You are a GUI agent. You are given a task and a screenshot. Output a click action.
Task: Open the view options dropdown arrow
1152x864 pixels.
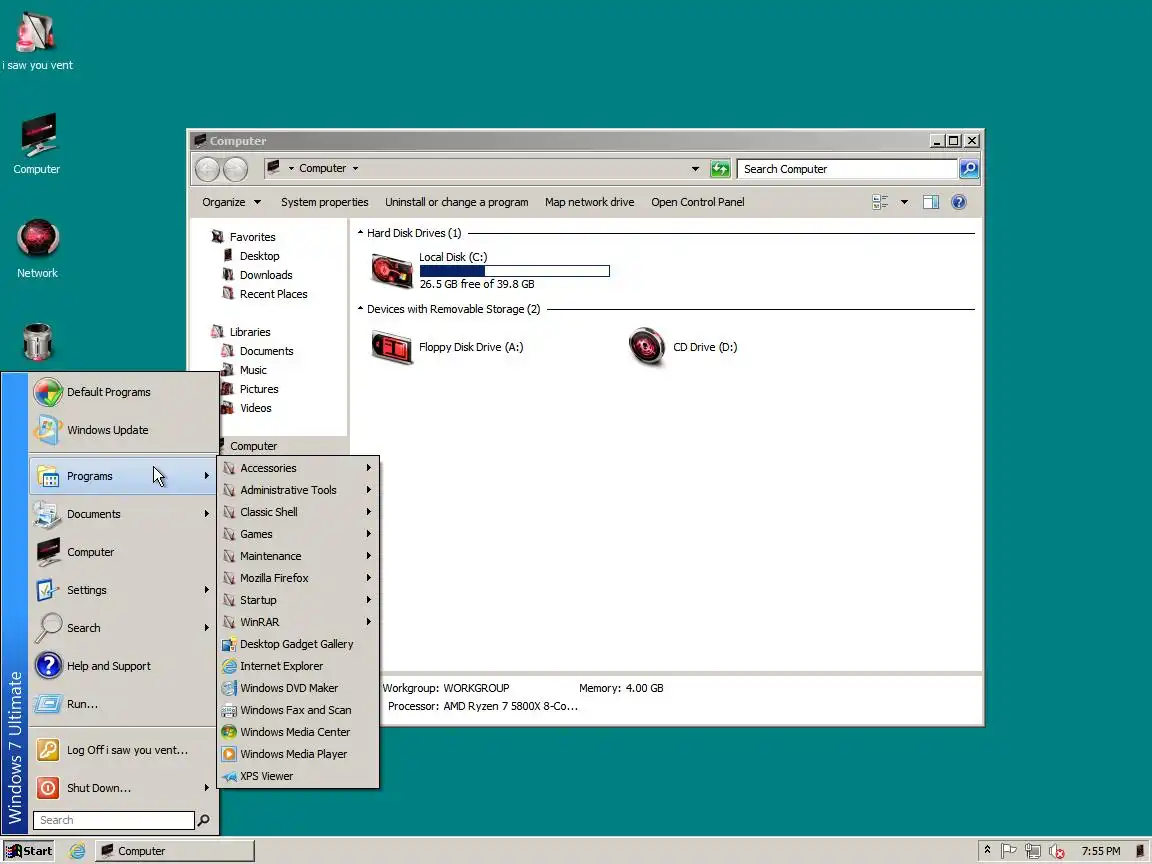pos(904,202)
